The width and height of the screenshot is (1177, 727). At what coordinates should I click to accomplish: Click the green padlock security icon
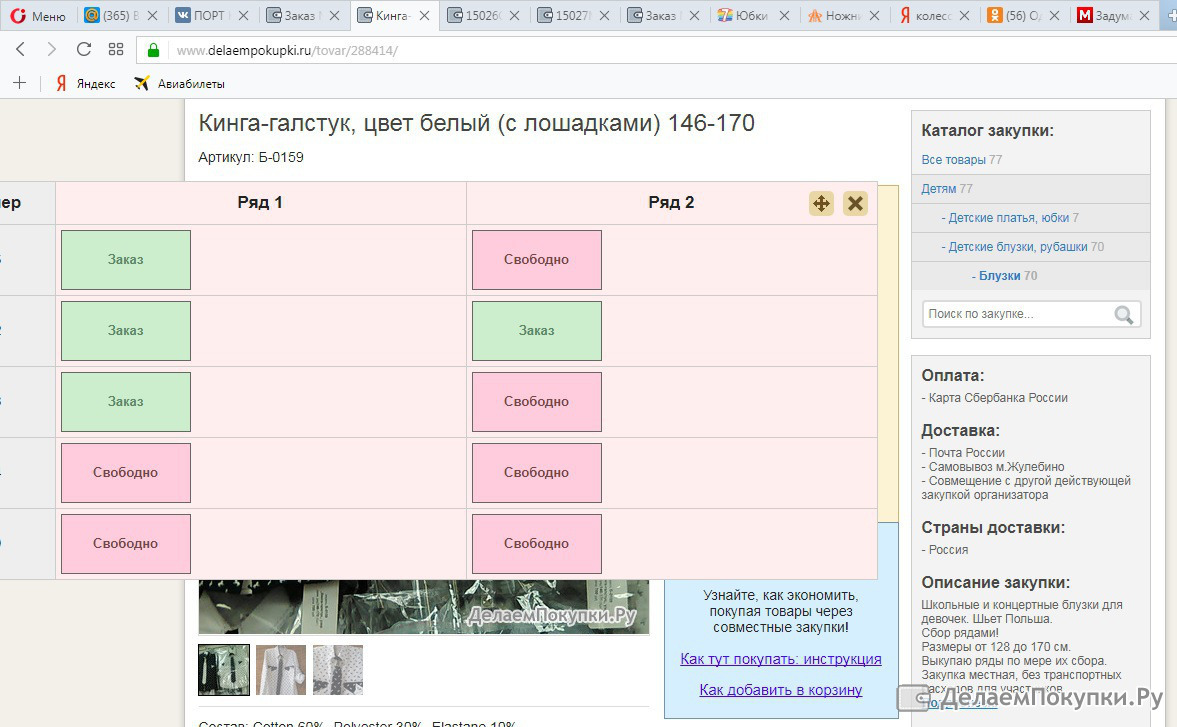pos(153,50)
